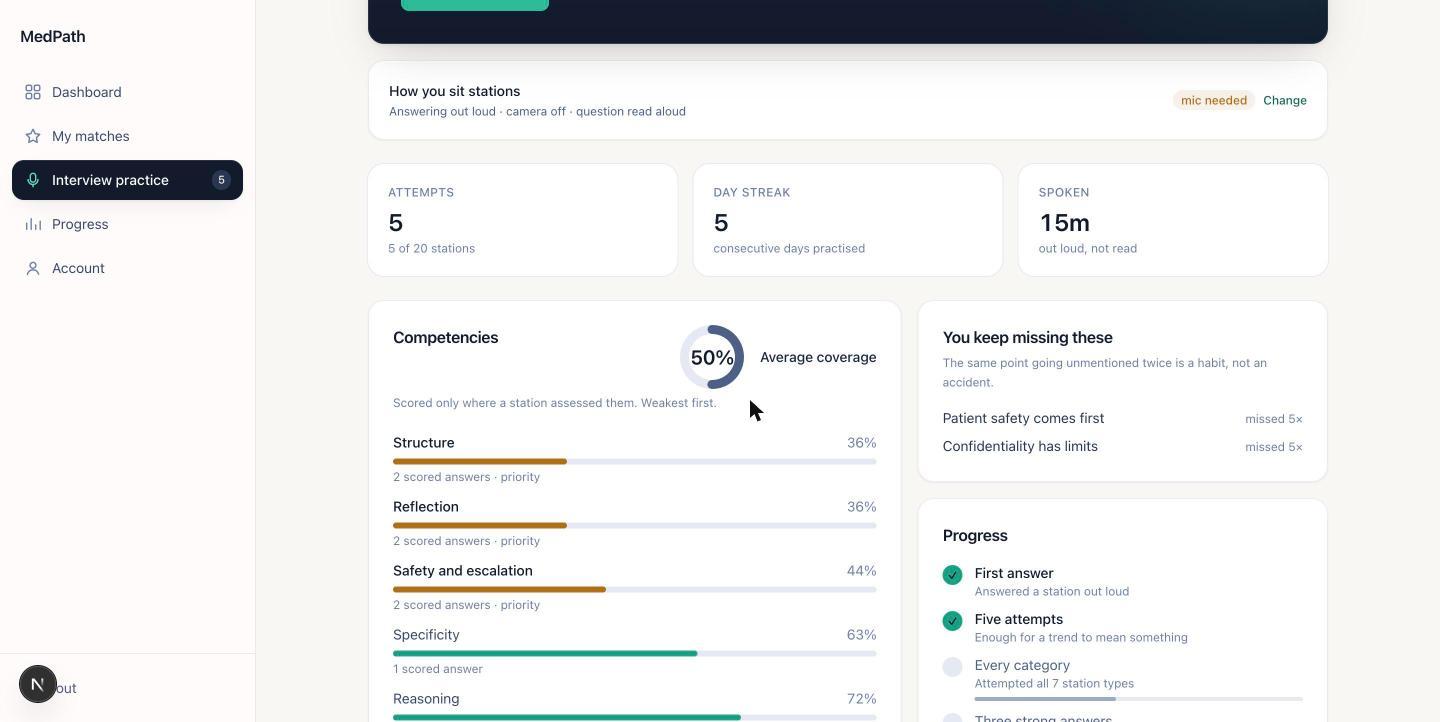Click the Reasoning competency name
The image size is (1440, 722).
click(x=427, y=699)
